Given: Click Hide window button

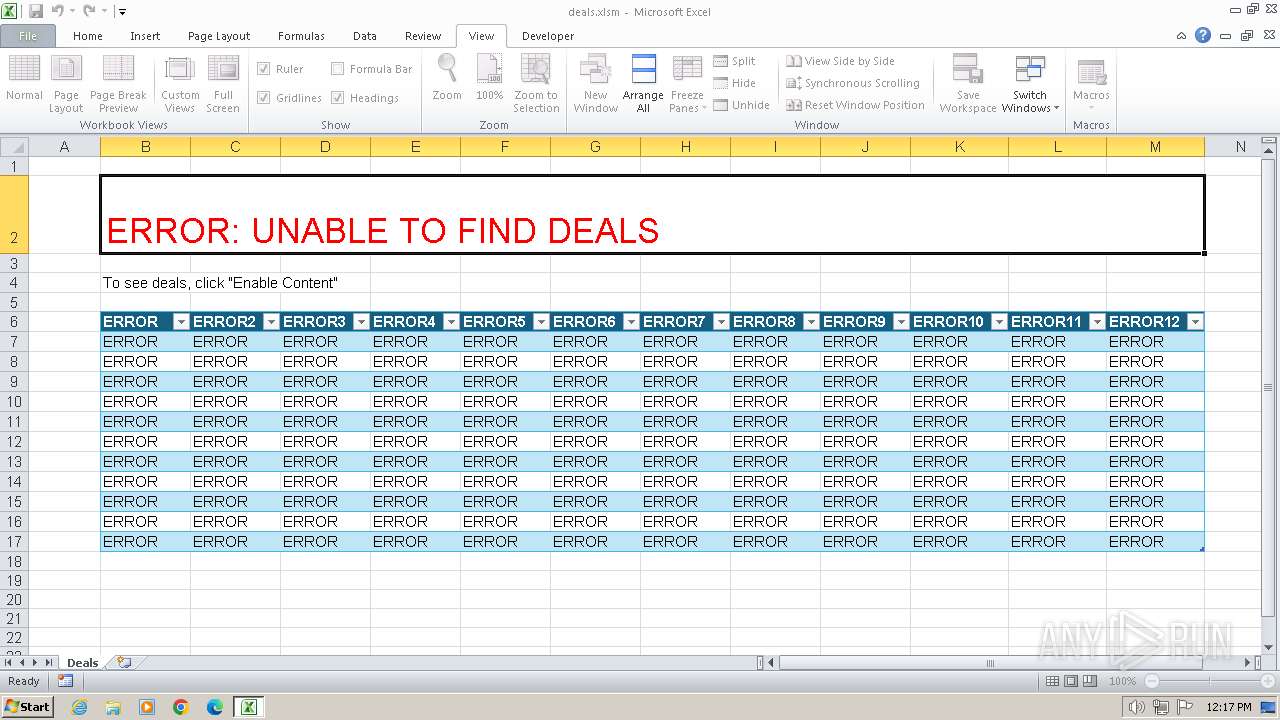Looking at the screenshot, I should pyautogui.click(x=735, y=83).
